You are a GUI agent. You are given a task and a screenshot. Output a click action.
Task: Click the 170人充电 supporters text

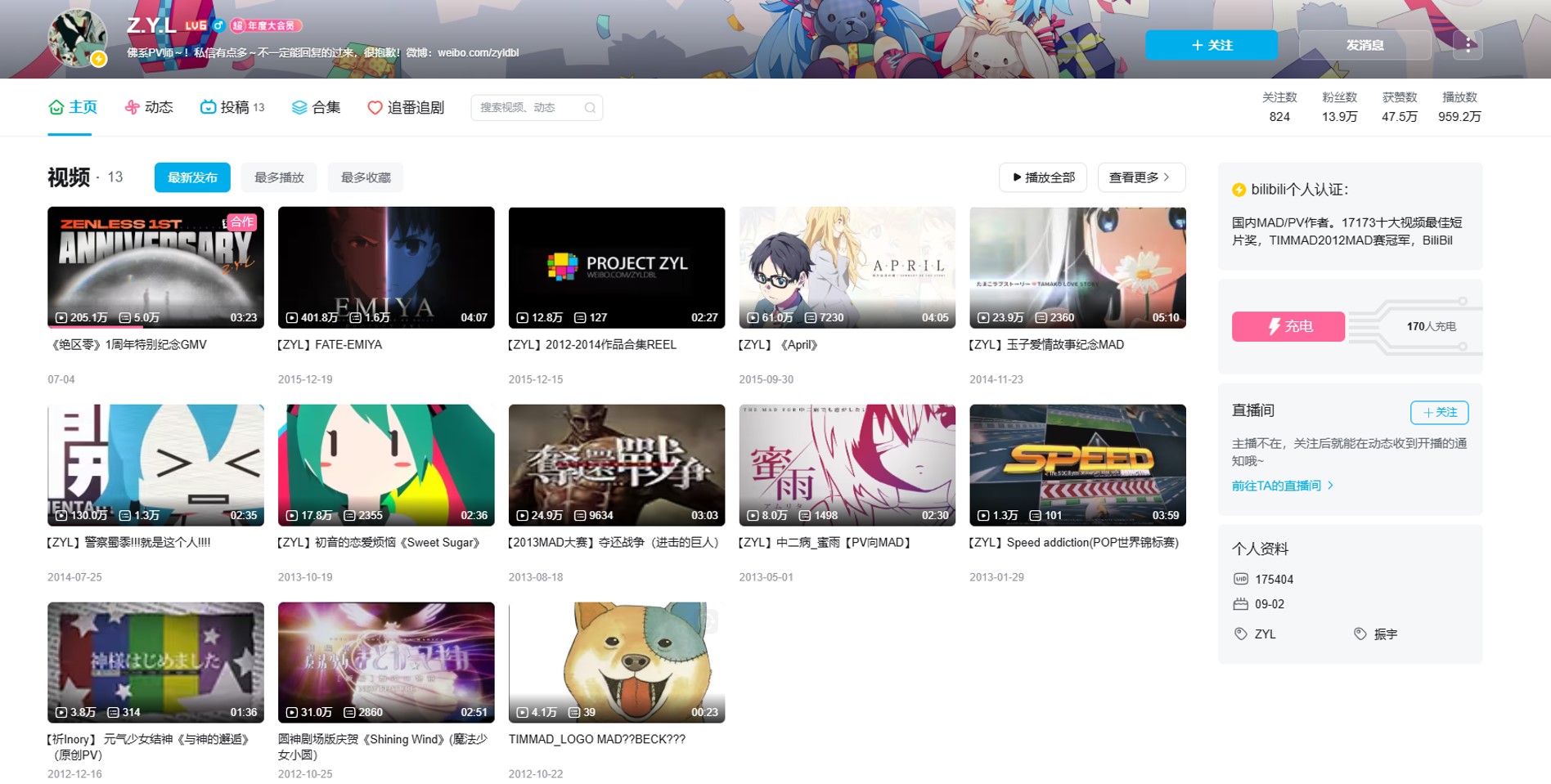pos(1431,326)
